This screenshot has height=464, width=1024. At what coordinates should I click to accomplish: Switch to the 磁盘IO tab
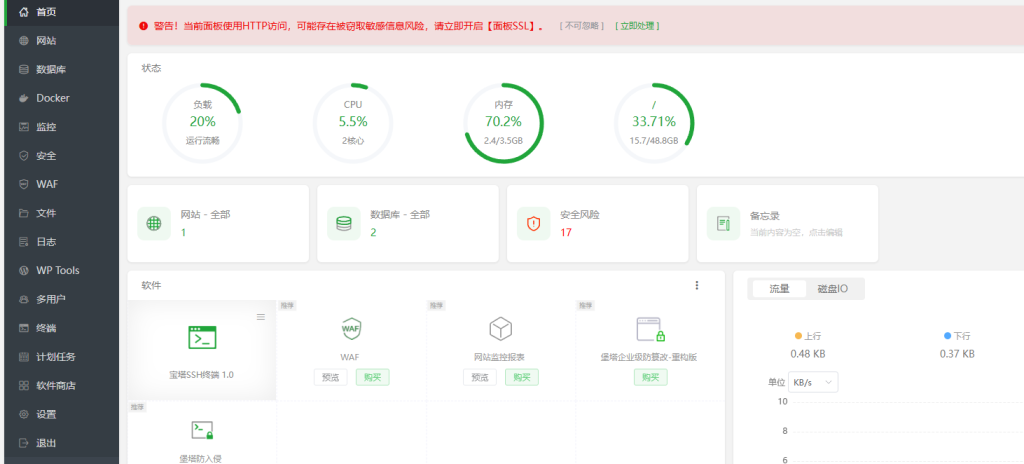click(x=833, y=289)
